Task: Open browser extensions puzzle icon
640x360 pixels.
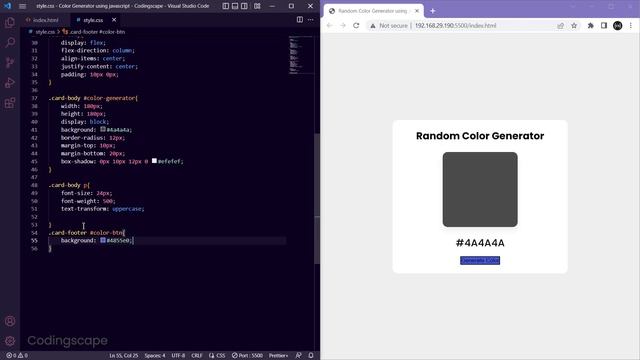Action: click(x=590, y=25)
